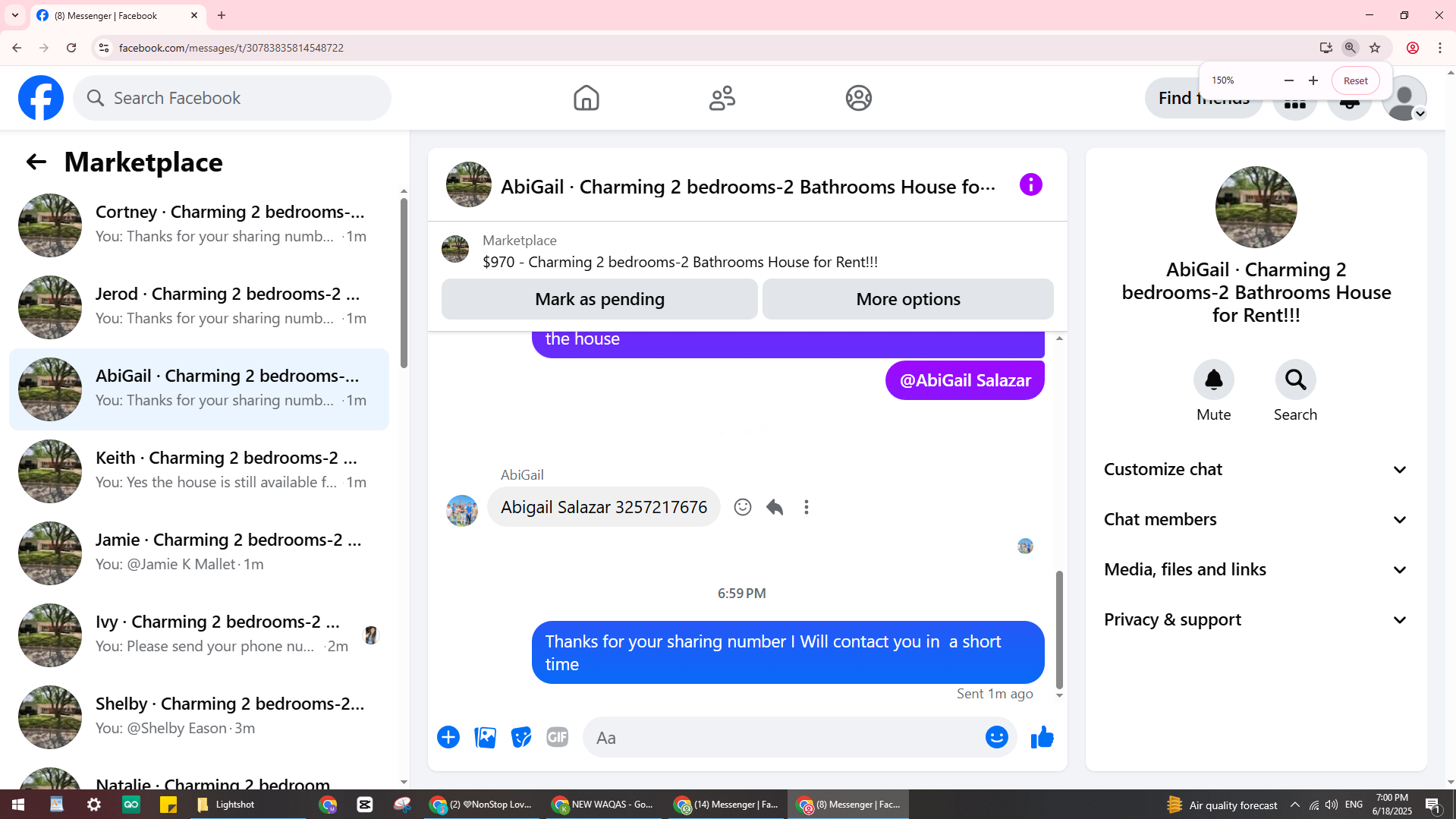
Task: Open the Friends icon in top navigation
Action: pos(722,98)
